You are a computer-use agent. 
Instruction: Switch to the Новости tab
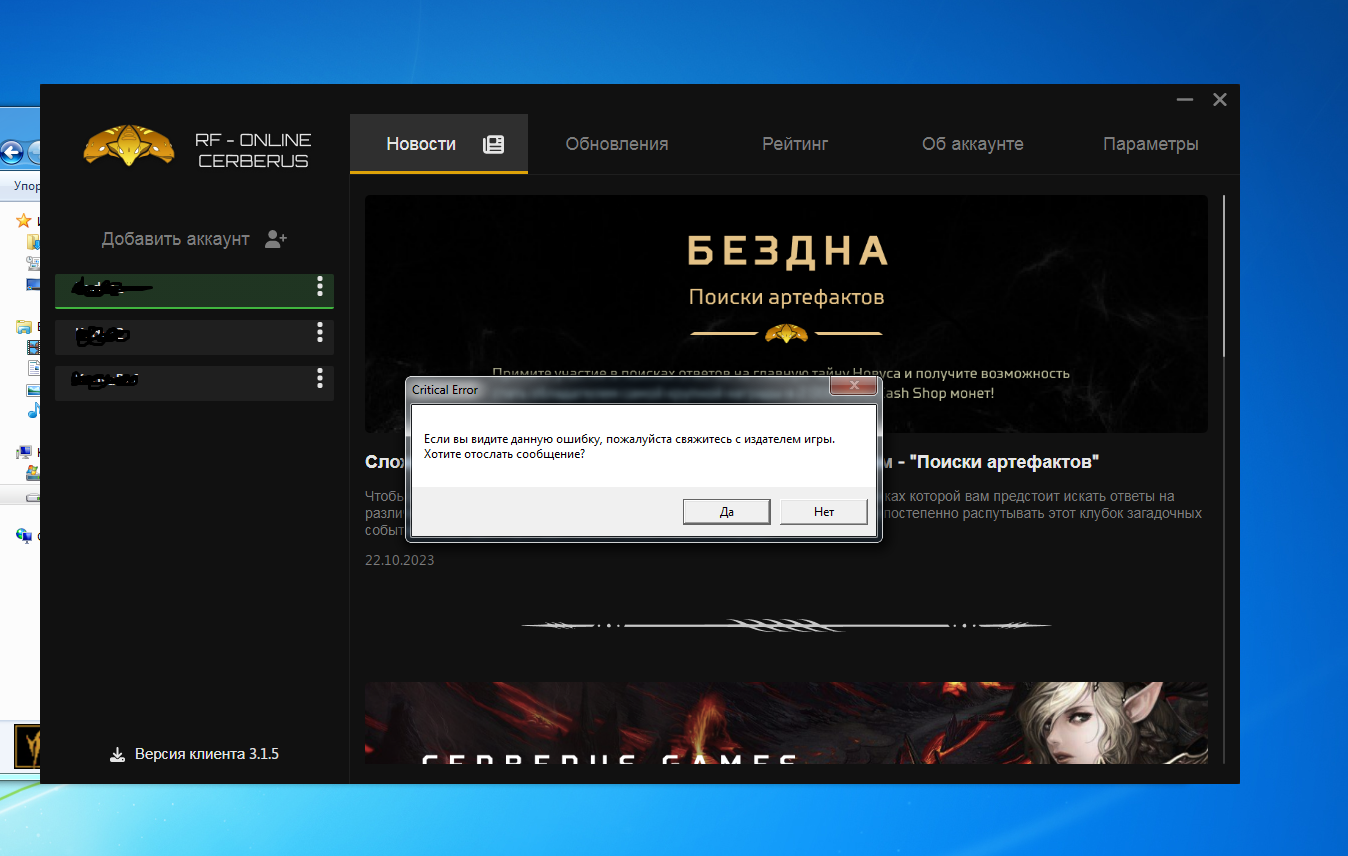click(x=439, y=144)
